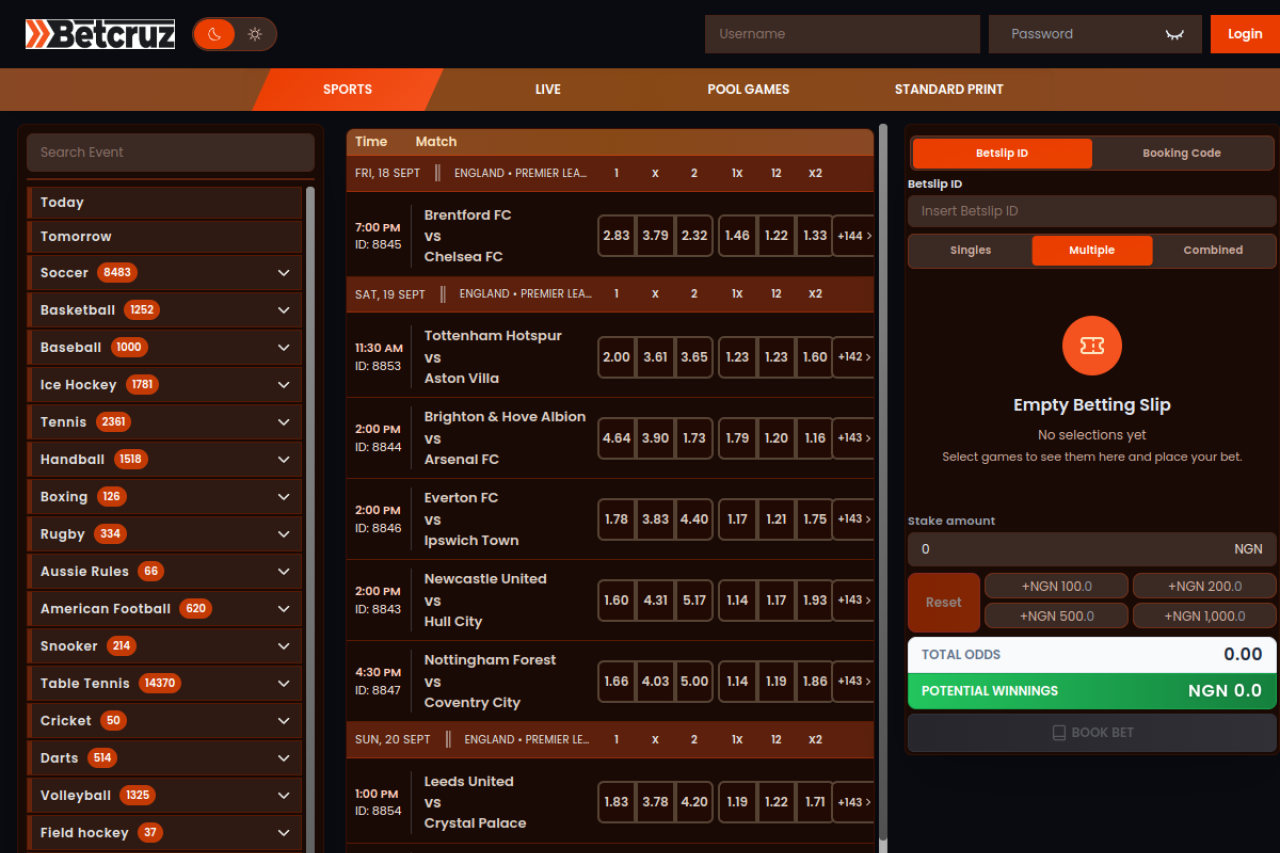The image size is (1280, 853).
Task: Pick Tottenham home win odds 2.00
Action: click(617, 357)
